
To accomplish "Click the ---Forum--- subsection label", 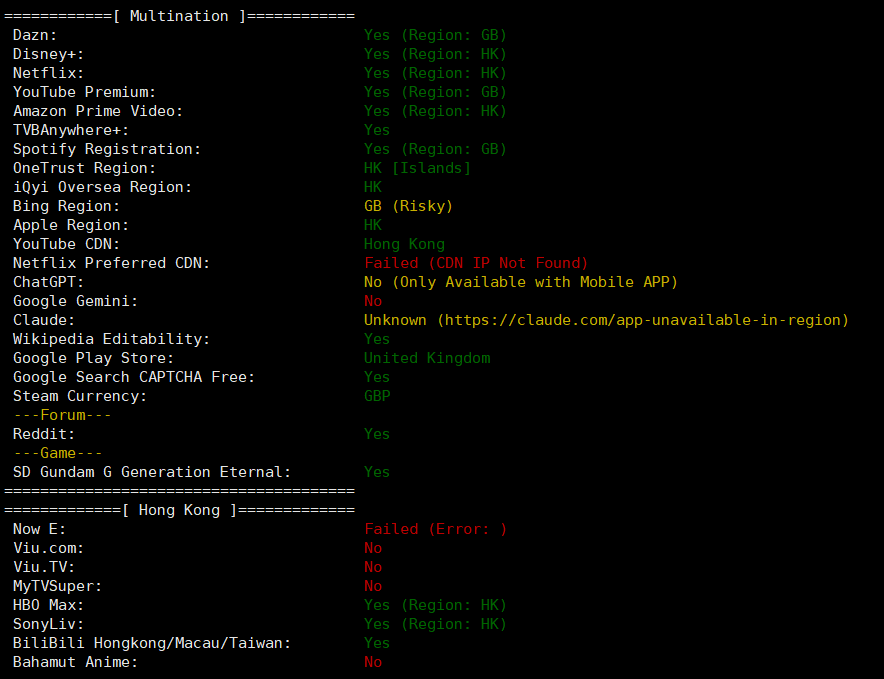I will (62, 415).
